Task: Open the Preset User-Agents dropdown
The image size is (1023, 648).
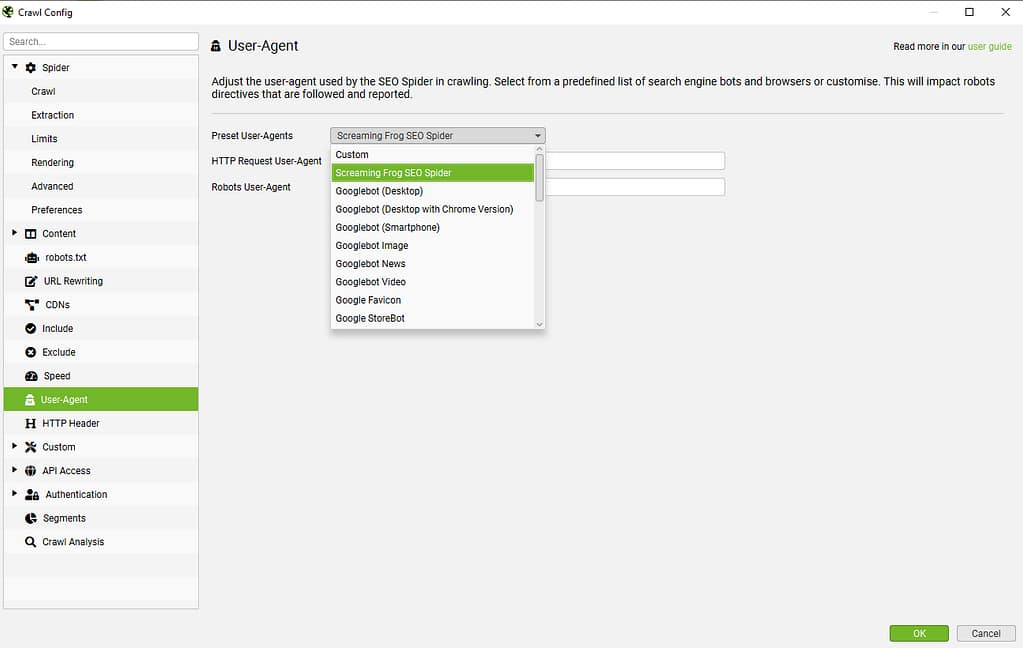Action: point(438,136)
